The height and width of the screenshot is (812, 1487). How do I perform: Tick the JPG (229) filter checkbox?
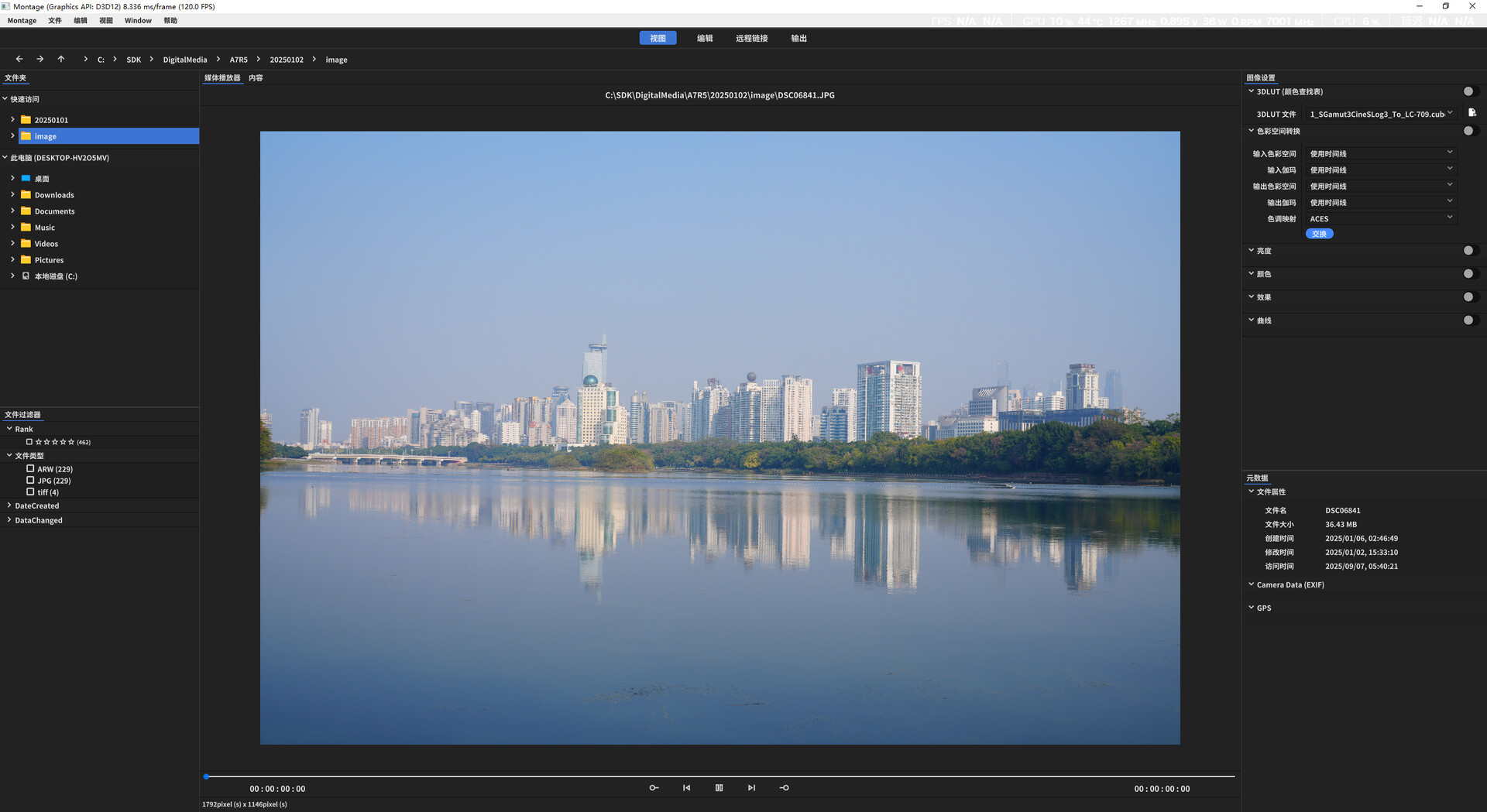coord(30,481)
